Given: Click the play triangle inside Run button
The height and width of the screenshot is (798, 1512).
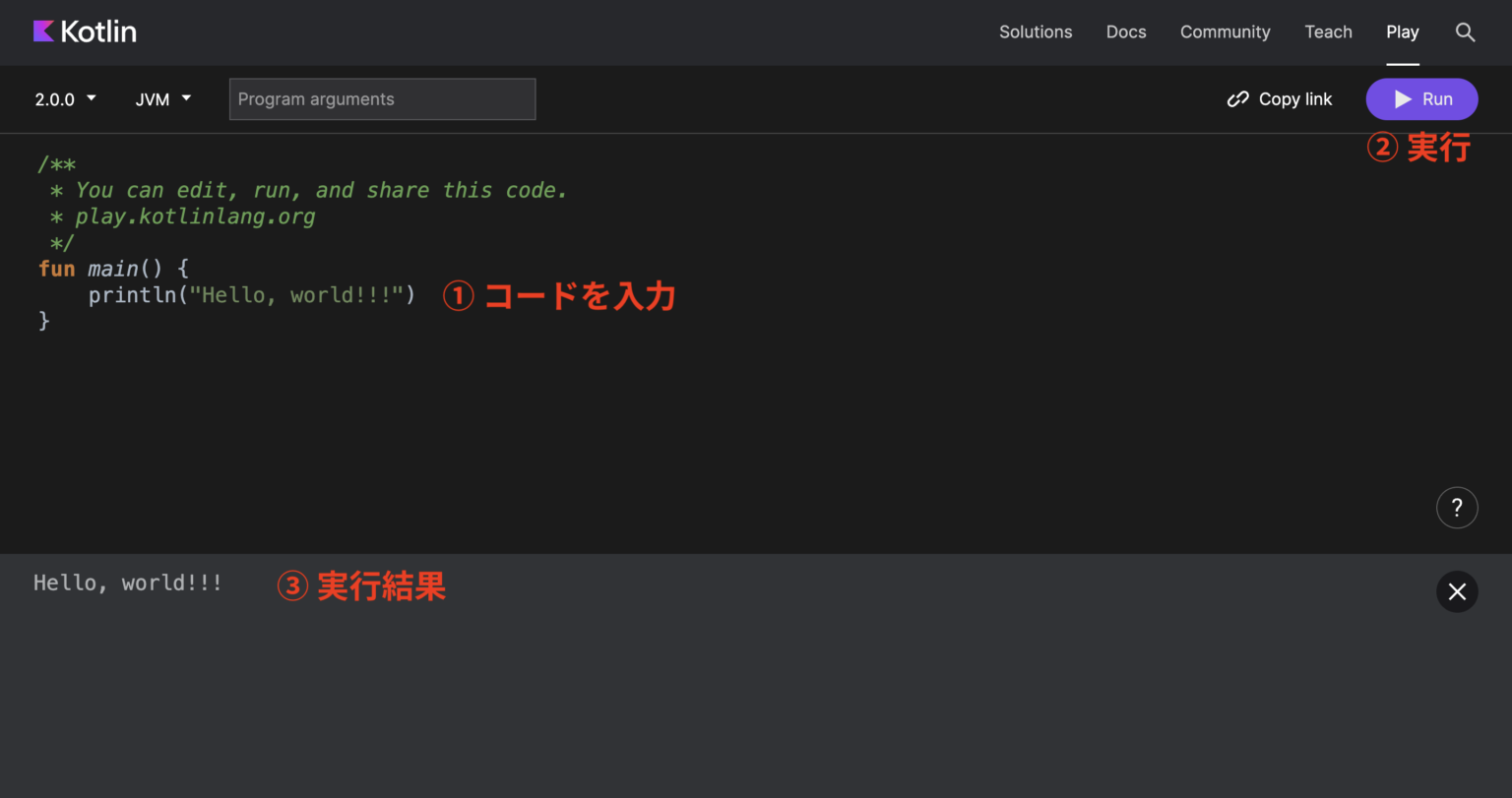Looking at the screenshot, I should [1402, 98].
